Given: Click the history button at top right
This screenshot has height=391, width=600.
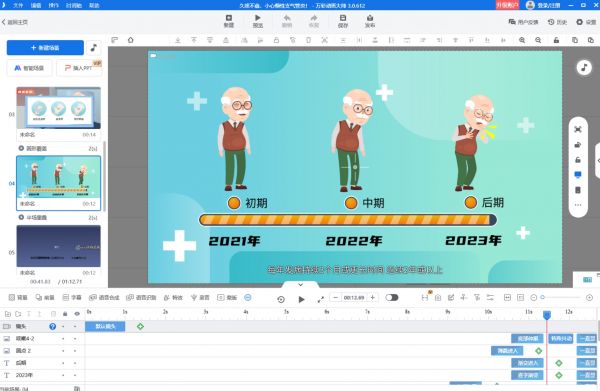Looking at the screenshot, I should pos(557,22).
